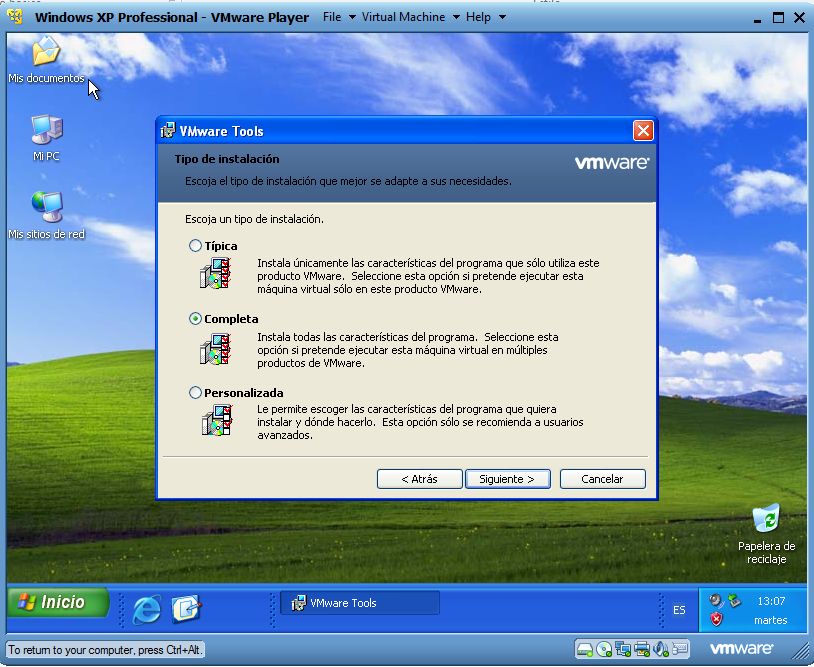This screenshot has height=667, width=814.
Task: Select the Personalizada installation option
Action: (x=196, y=393)
